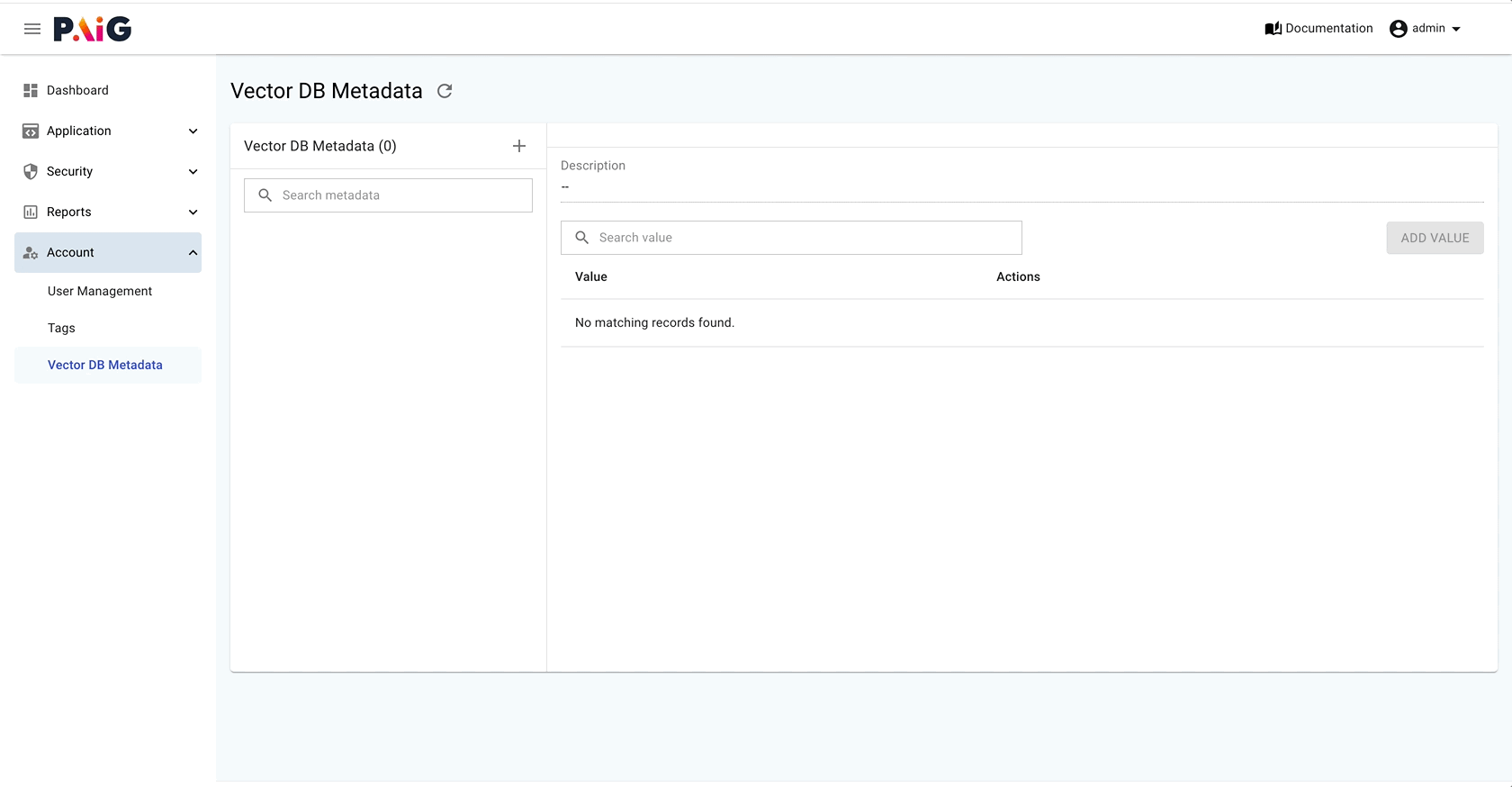Image resolution: width=1512 pixels, height=787 pixels.
Task: Focus the Search value field
Action: pos(791,238)
